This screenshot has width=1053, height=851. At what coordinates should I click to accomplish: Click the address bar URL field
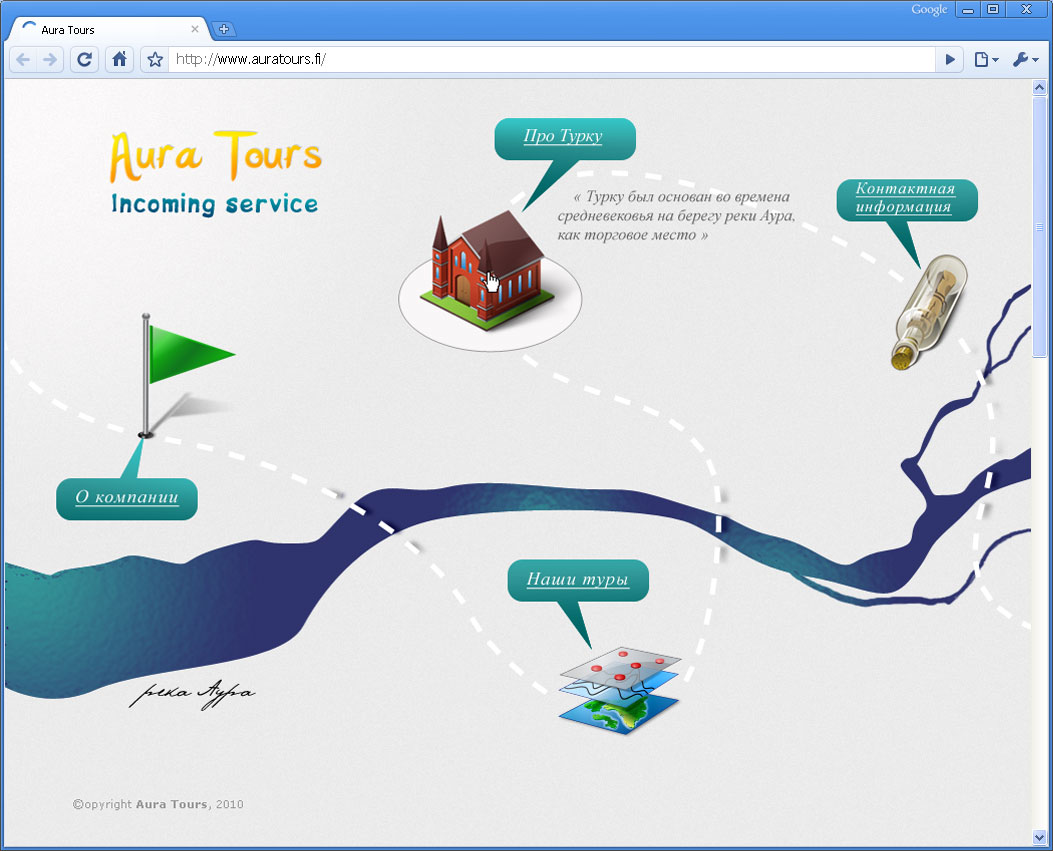552,60
